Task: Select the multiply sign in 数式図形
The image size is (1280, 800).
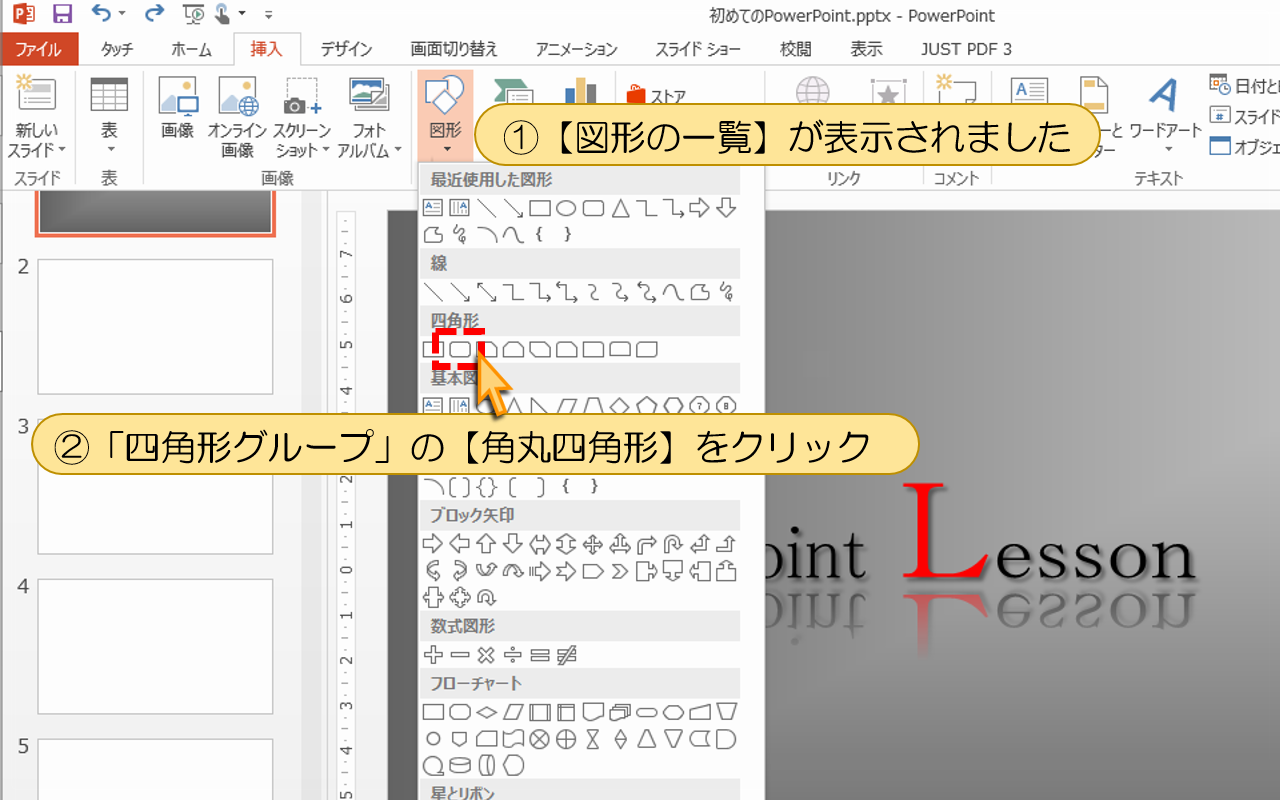Action: (486, 655)
